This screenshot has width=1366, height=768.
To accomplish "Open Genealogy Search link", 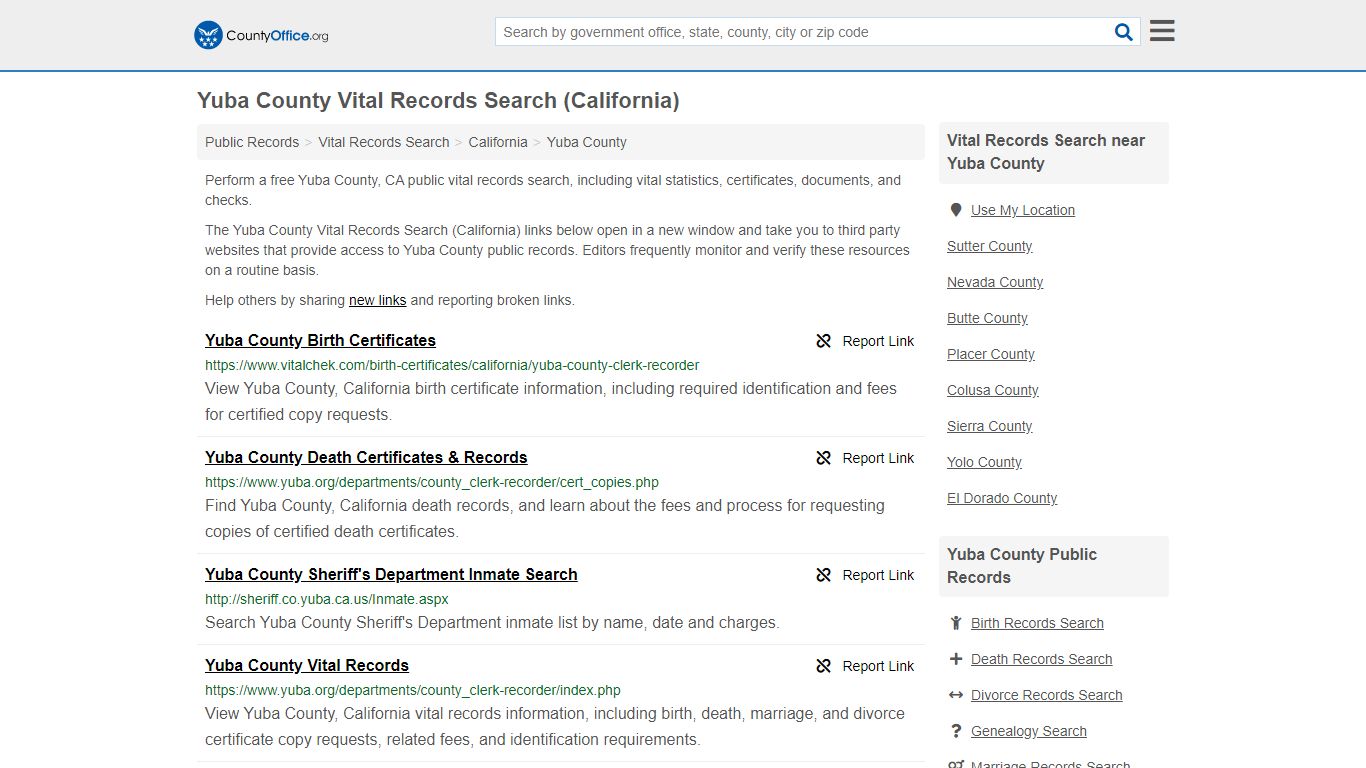I will pyautogui.click(x=1029, y=731).
